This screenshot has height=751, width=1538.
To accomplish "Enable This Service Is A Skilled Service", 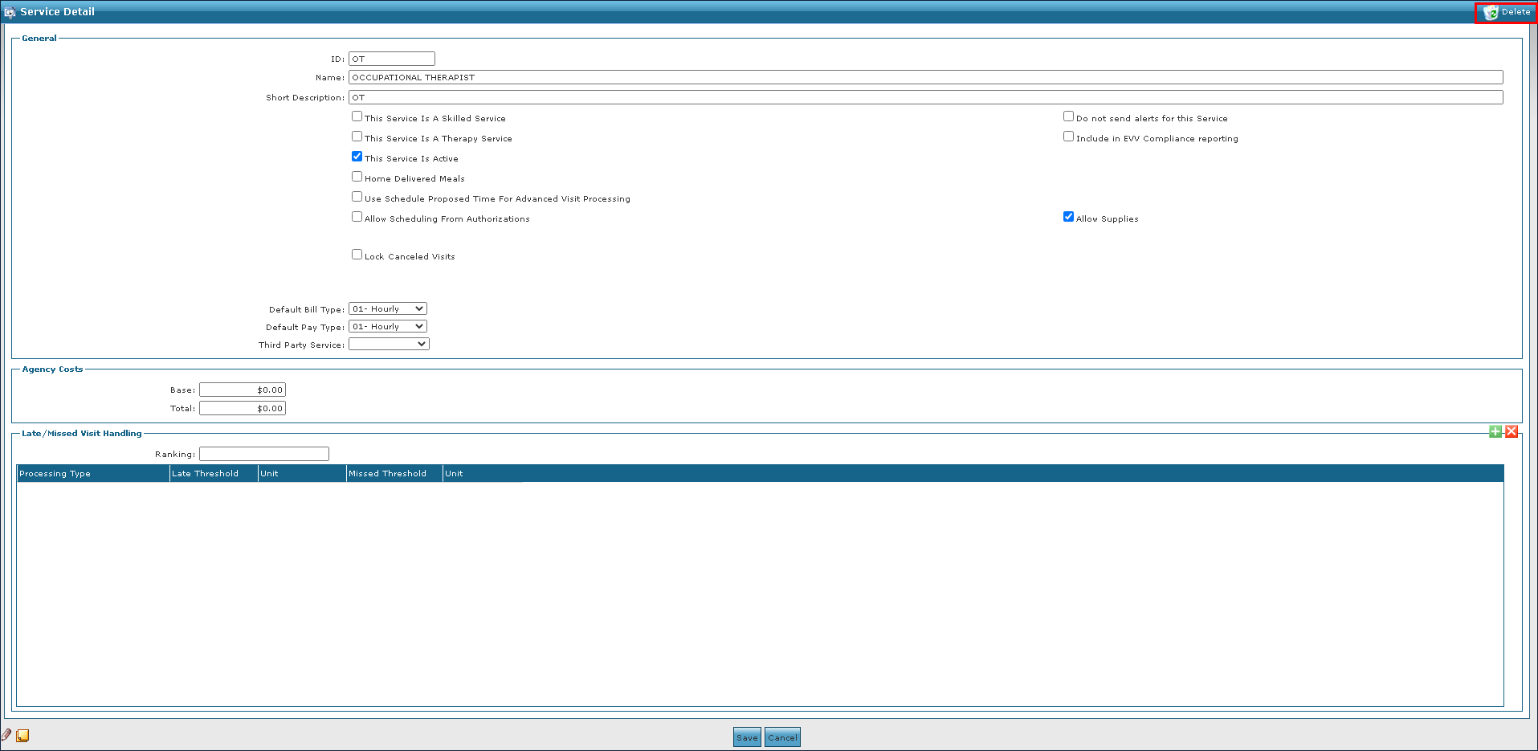I will click(357, 117).
